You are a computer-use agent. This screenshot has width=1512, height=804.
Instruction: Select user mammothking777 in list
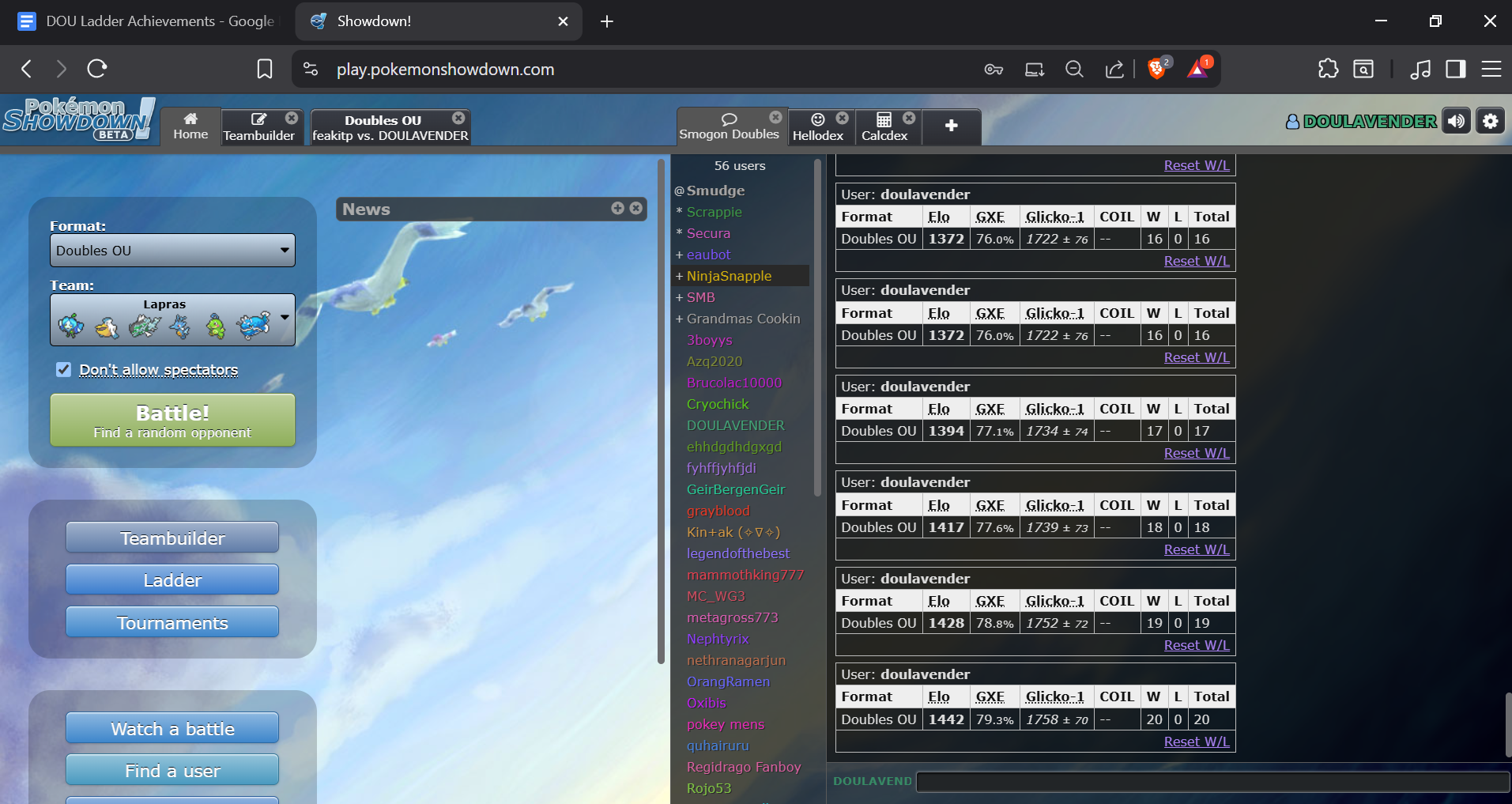pos(745,575)
